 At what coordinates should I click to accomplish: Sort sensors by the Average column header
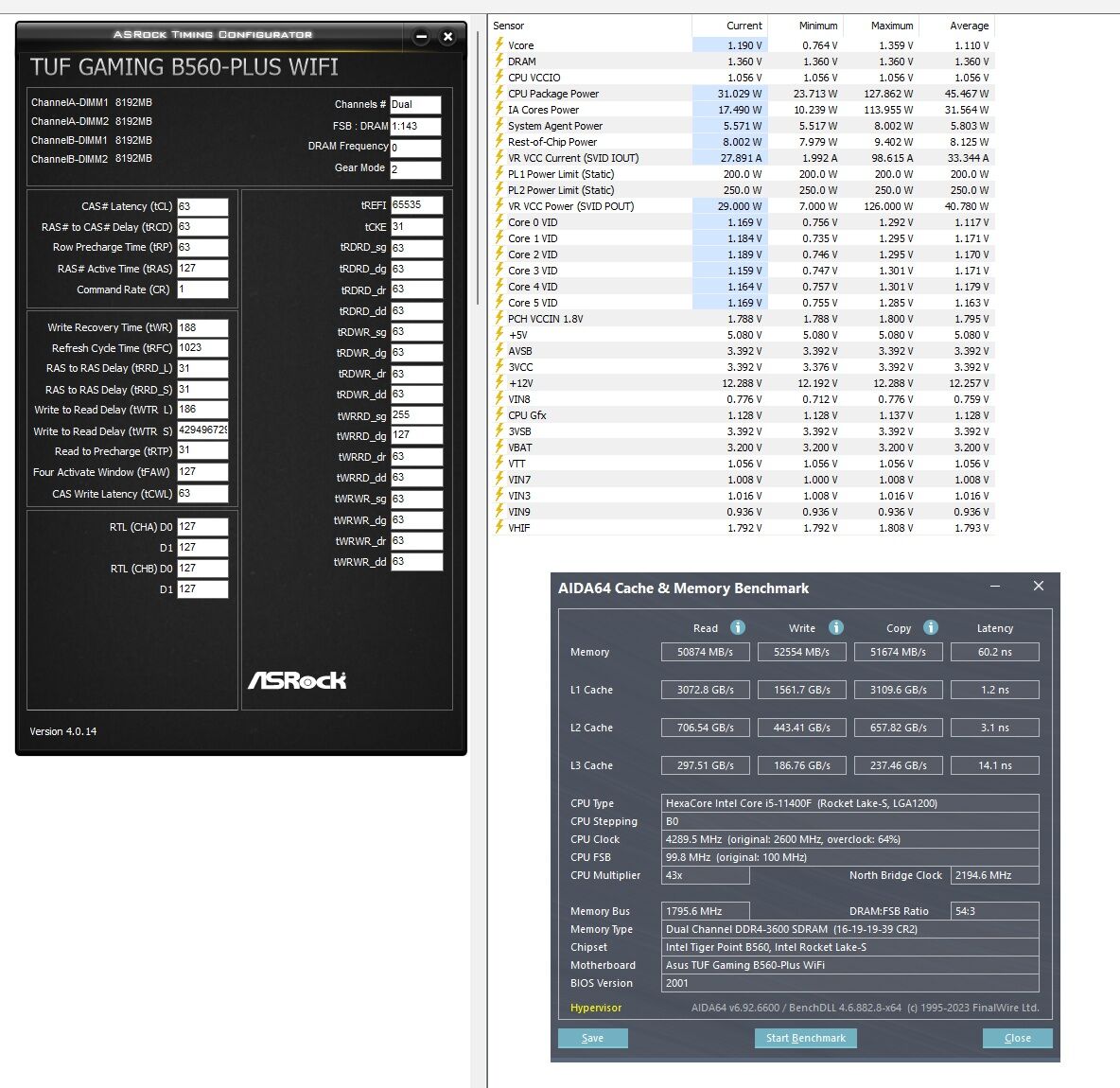click(x=957, y=26)
